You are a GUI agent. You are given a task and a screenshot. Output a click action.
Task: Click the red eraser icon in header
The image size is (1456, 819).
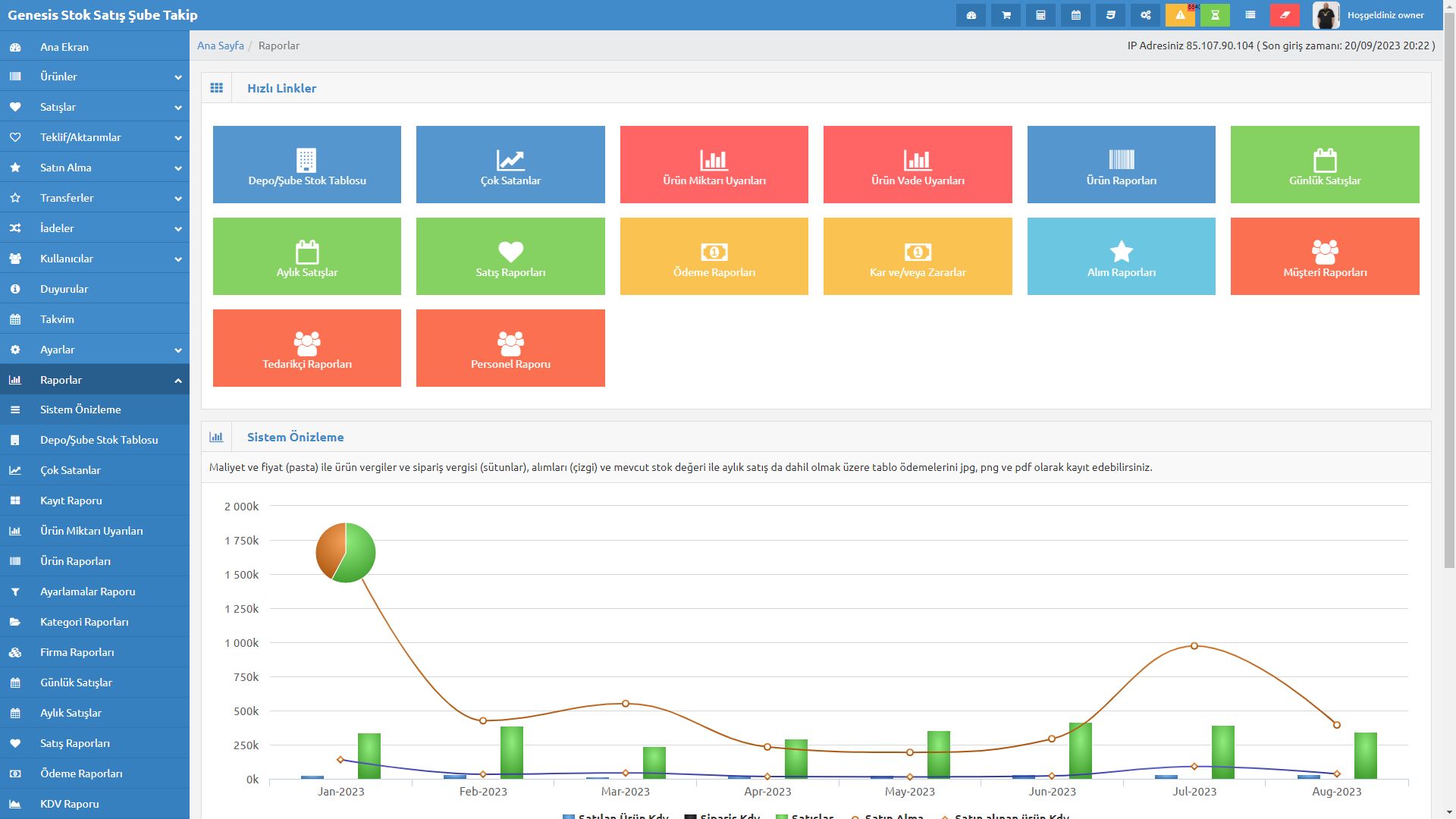coord(1285,15)
